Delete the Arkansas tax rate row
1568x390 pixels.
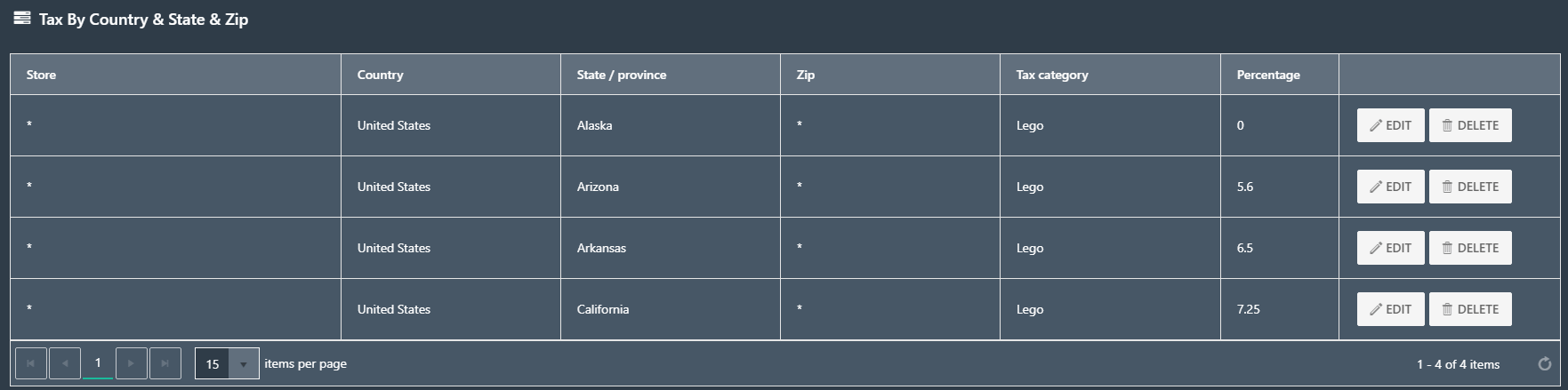(x=1470, y=248)
